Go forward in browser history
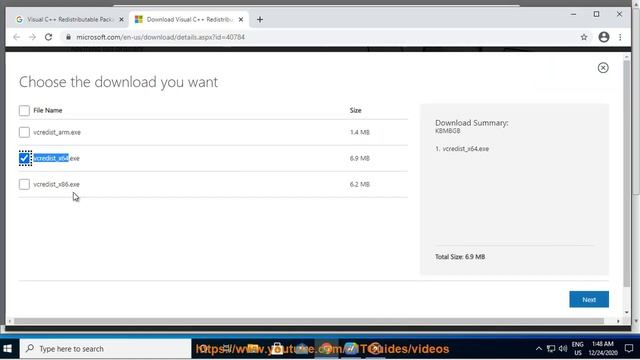The height and width of the screenshot is (360, 640). [x=32, y=37]
